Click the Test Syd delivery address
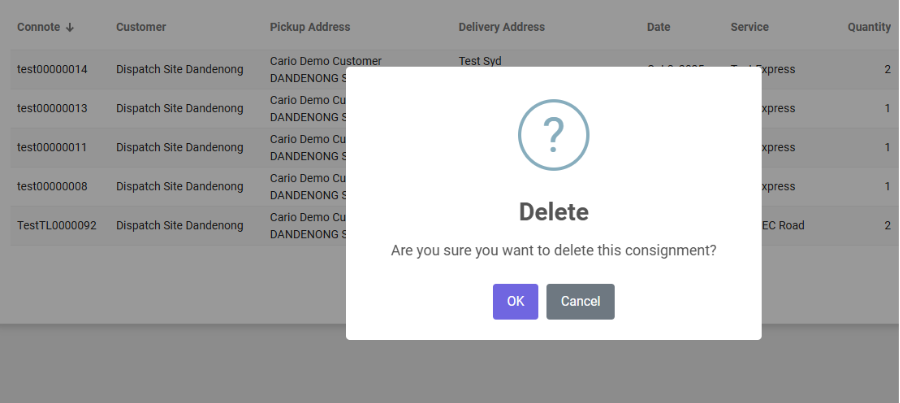900x403 pixels. (480, 61)
